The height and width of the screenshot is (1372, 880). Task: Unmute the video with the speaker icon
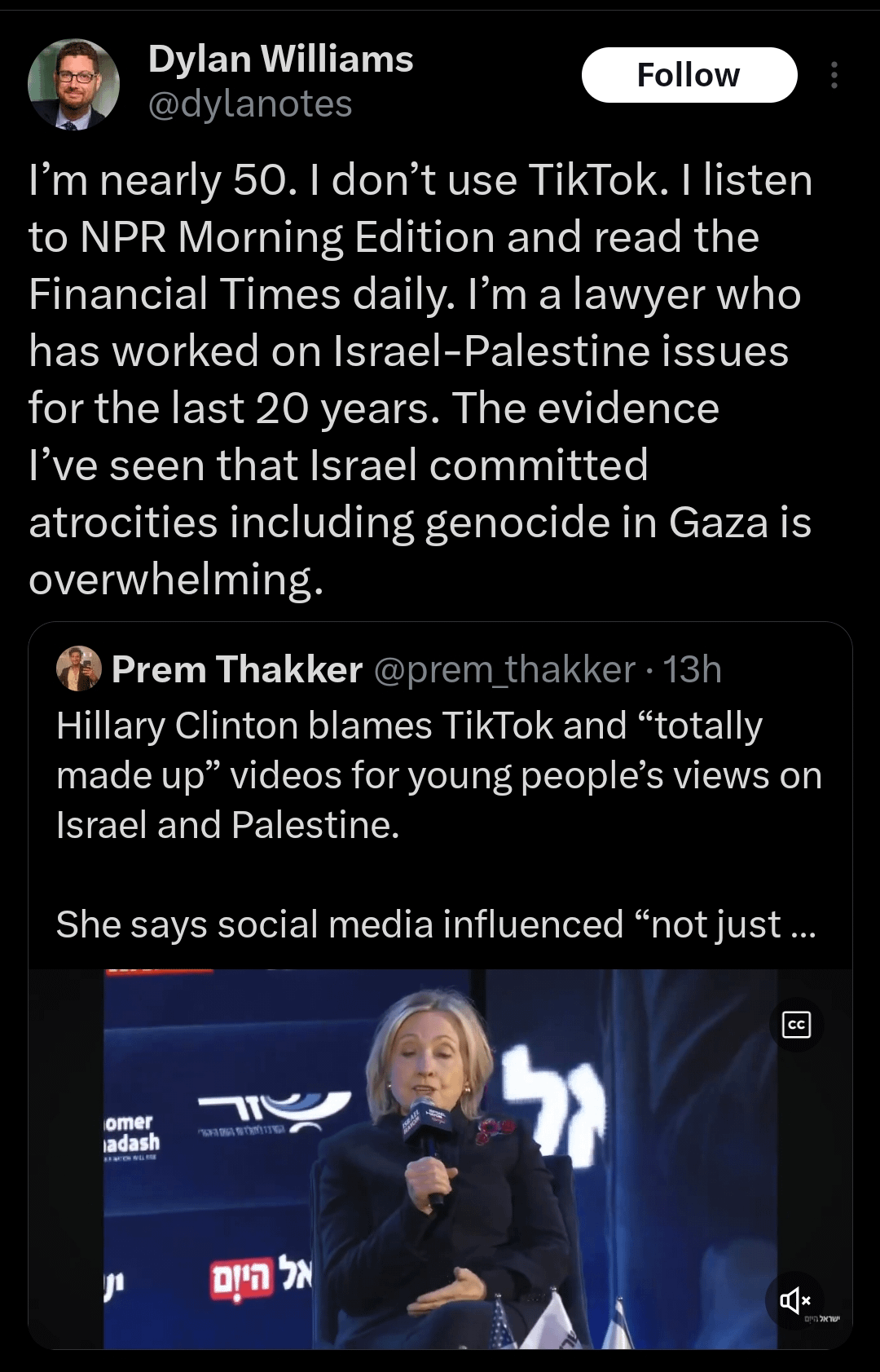click(x=794, y=1300)
